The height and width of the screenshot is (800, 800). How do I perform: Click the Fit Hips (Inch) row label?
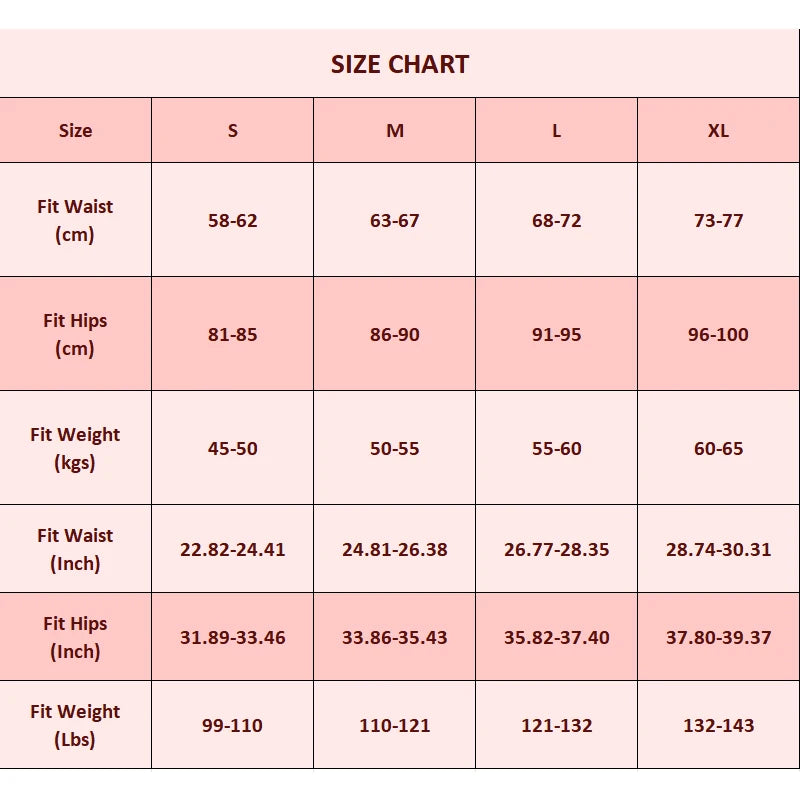(75, 637)
